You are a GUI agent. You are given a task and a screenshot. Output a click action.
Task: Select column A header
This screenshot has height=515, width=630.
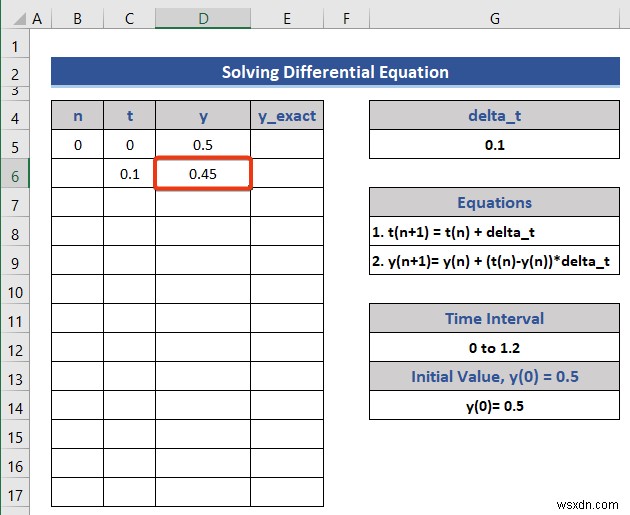(x=37, y=18)
